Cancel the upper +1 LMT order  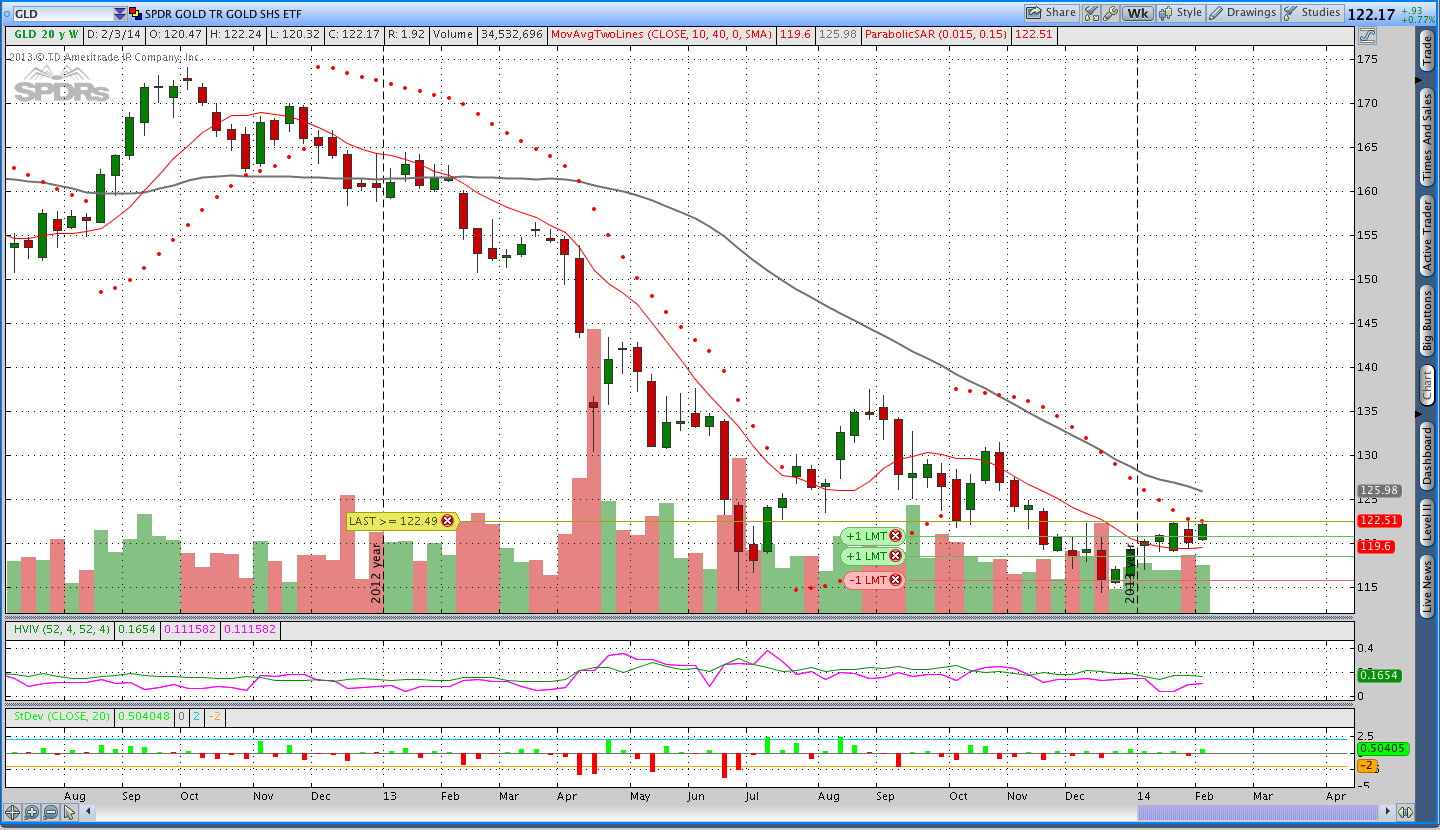pos(896,536)
